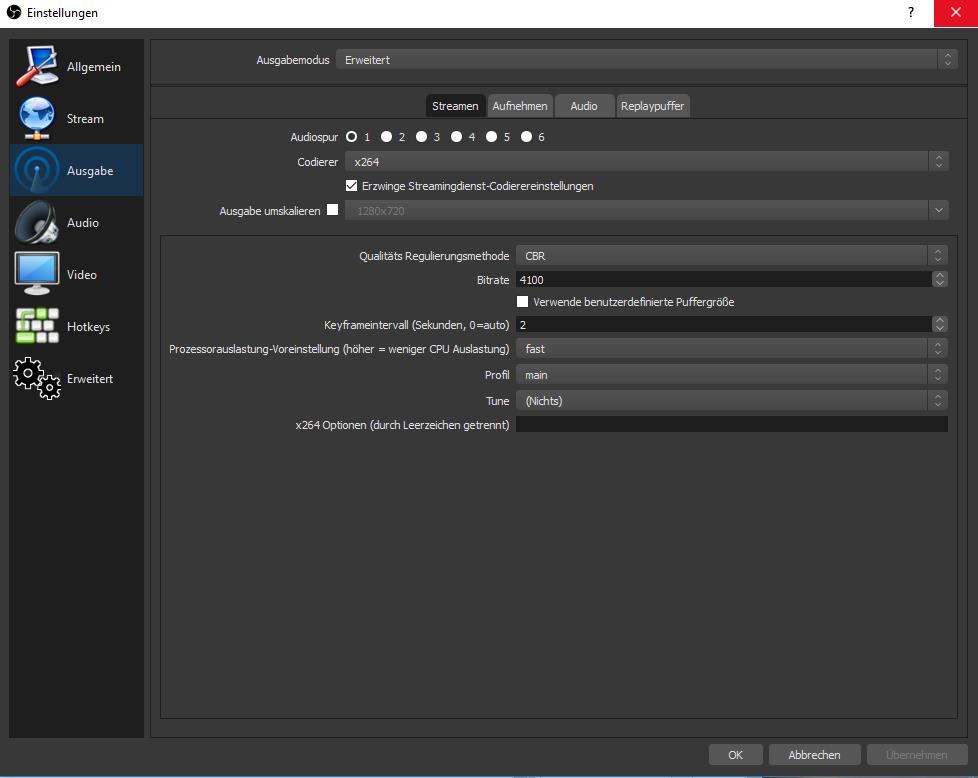Expand the 1280x720 rescale resolution dropdown

tap(647, 210)
